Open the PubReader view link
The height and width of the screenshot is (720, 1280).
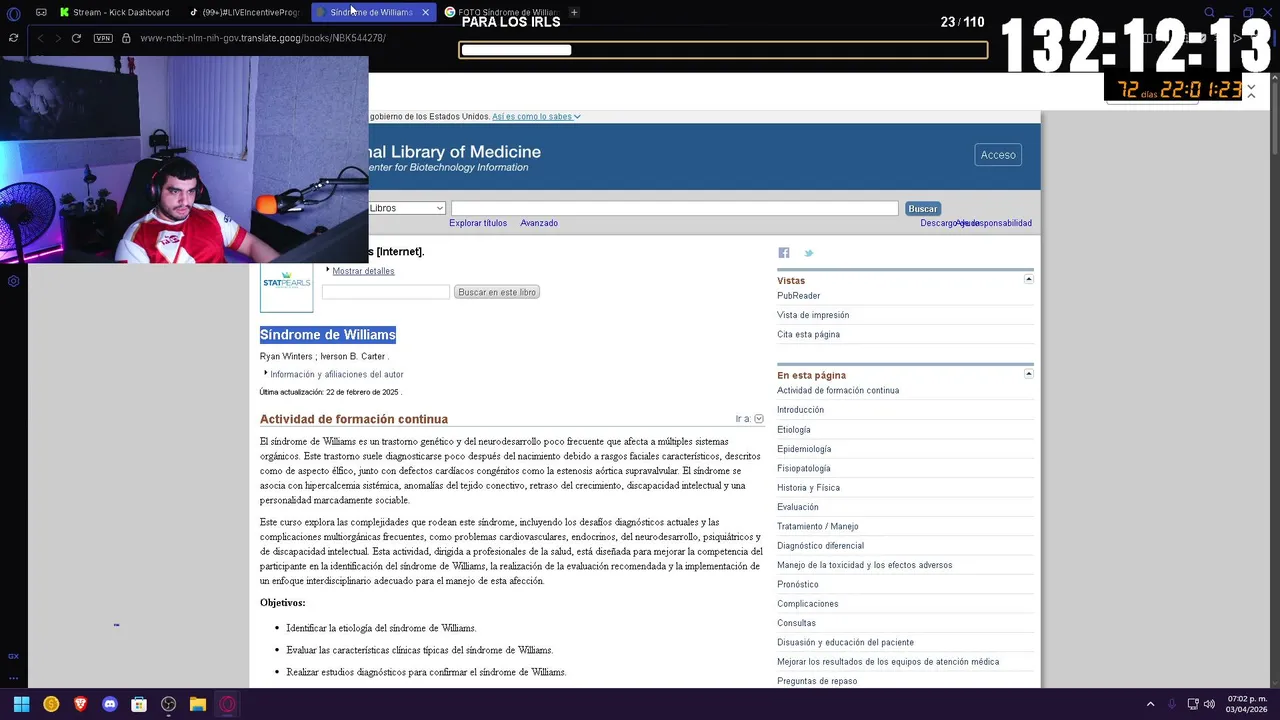[799, 296]
